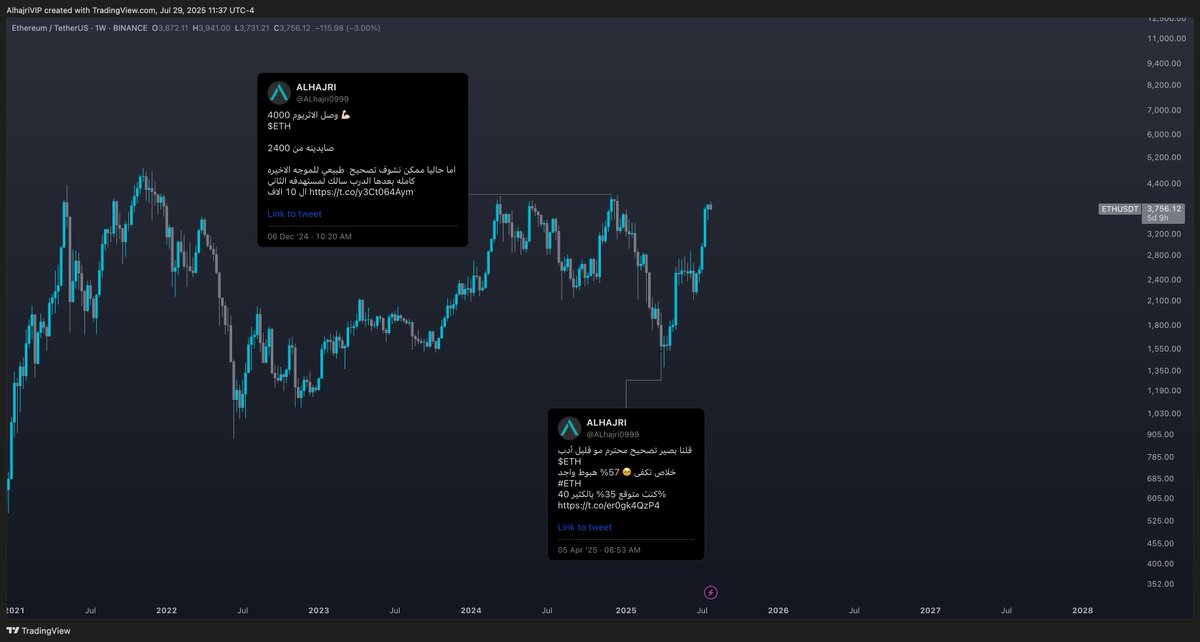Click the 1,030.00 price axis label
This screenshot has height=642, width=1200.
1163,413
